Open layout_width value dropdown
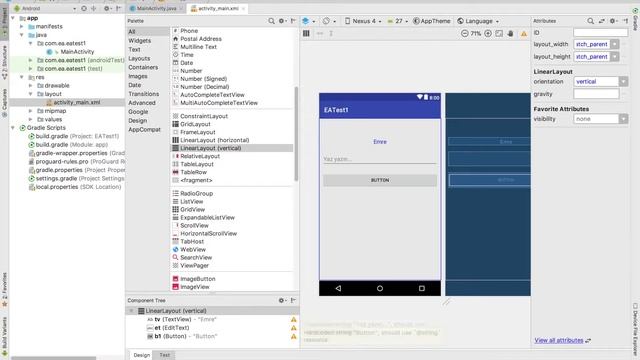The width and height of the screenshot is (640, 360). pyautogui.click(x=615, y=44)
